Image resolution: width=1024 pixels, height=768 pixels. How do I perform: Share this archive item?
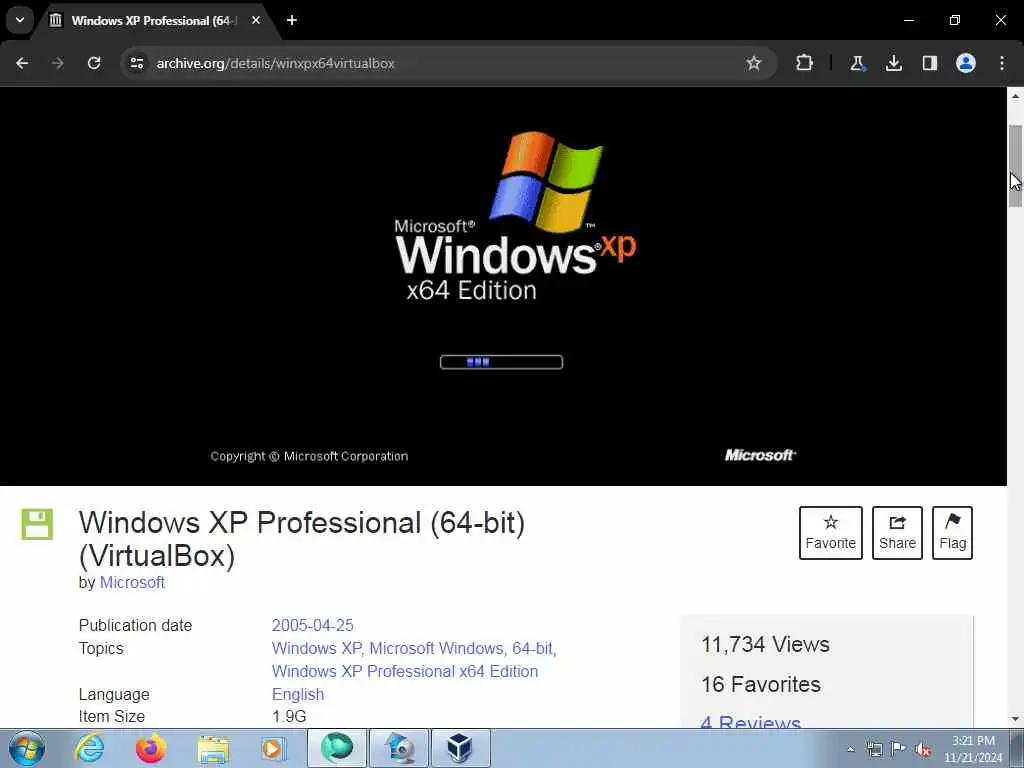click(x=897, y=533)
